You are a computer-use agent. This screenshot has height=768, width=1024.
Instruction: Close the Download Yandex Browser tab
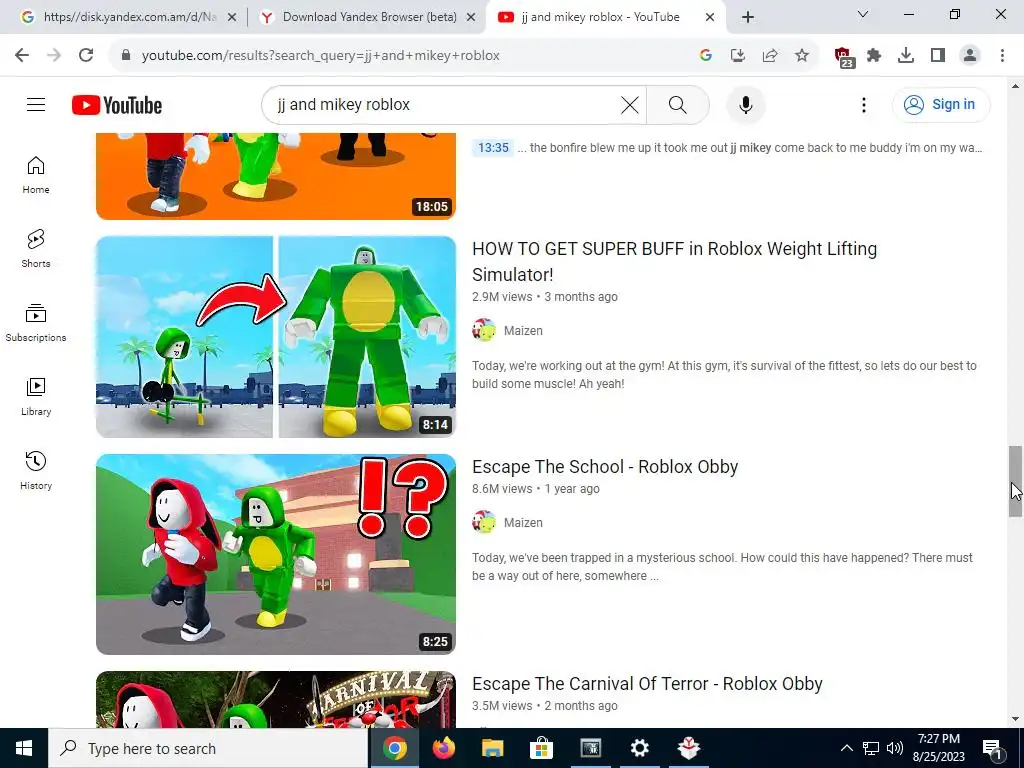tap(471, 18)
